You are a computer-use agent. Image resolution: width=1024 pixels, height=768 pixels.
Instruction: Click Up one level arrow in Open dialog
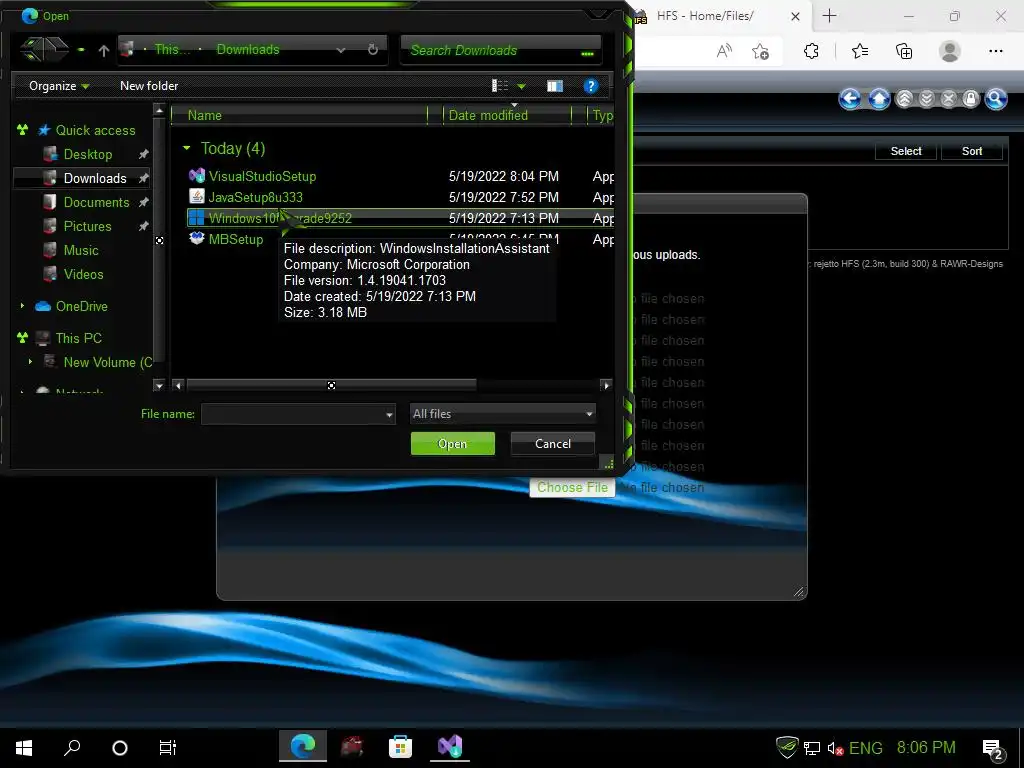(103, 50)
